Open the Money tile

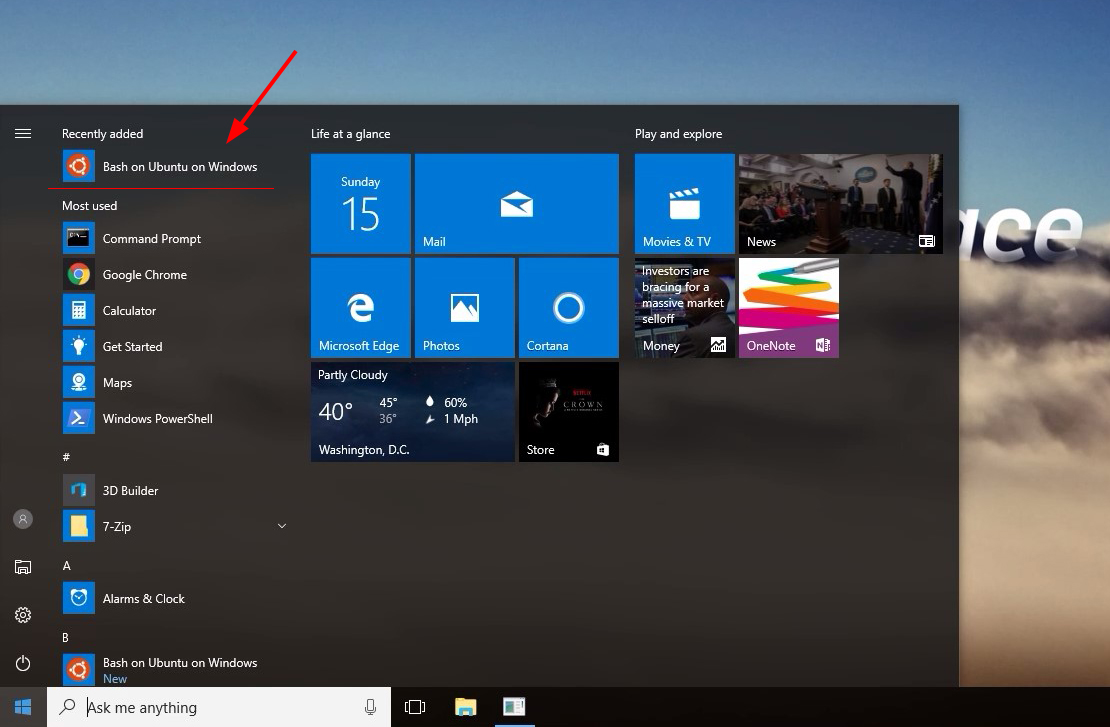[685, 308]
